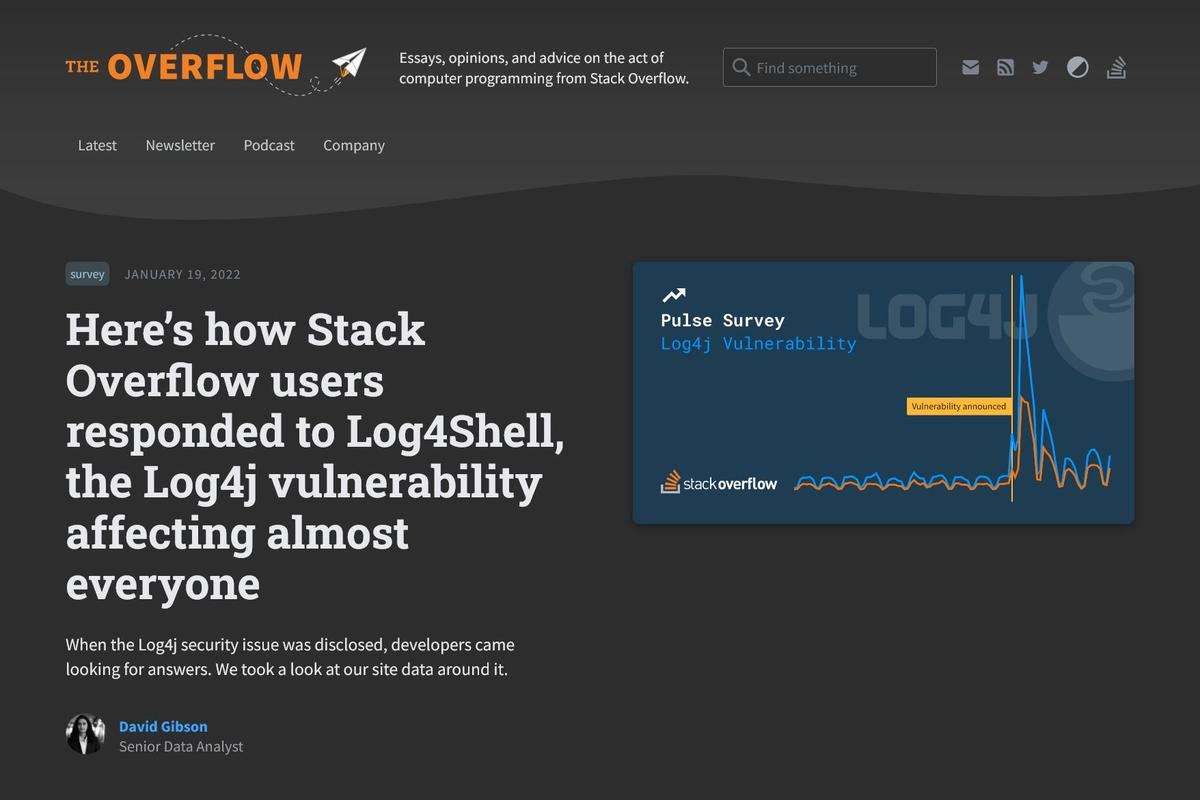Screen dimensions: 1200x800
Task: Click the JANUARY 19, 2022 date text
Action: click(x=182, y=274)
